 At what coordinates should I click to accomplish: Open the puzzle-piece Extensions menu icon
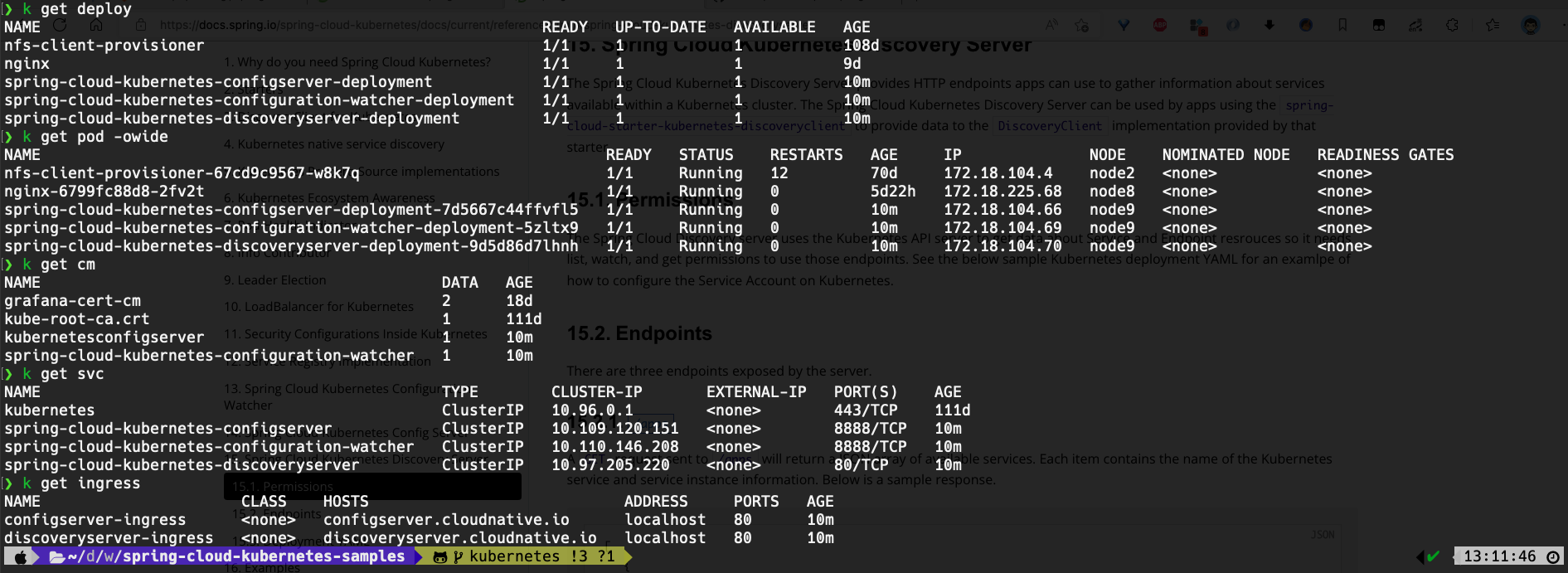click(x=1452, y=25)
